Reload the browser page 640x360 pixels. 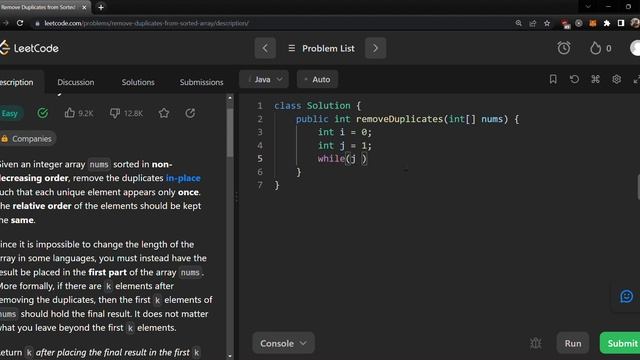tap(20, 23)
